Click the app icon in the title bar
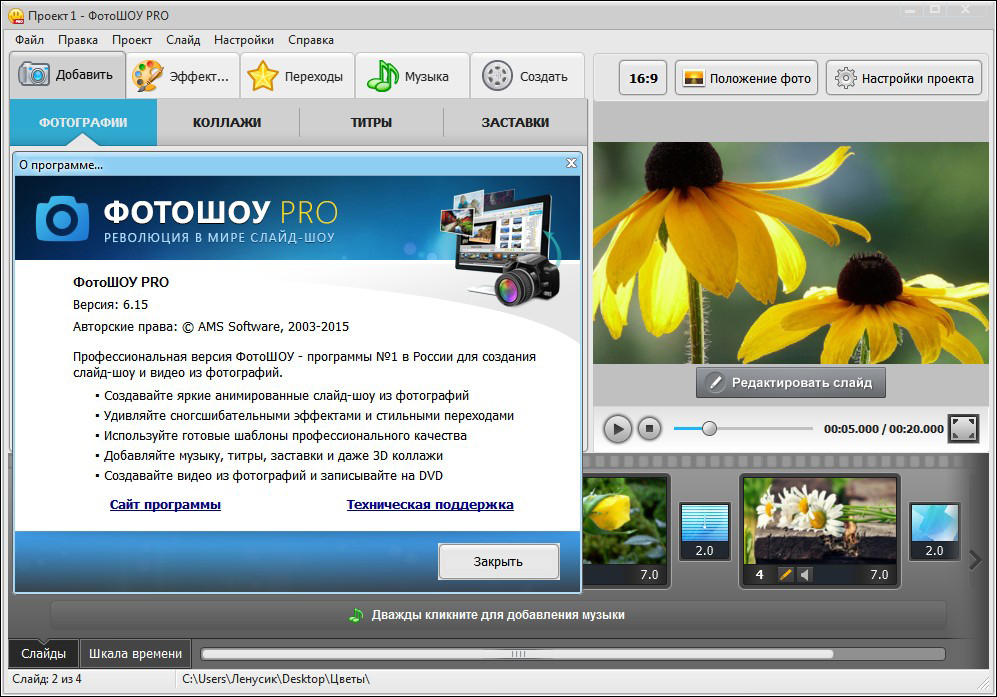The height and width of the screenshot is (697, 997). click(x=15, y=15)
